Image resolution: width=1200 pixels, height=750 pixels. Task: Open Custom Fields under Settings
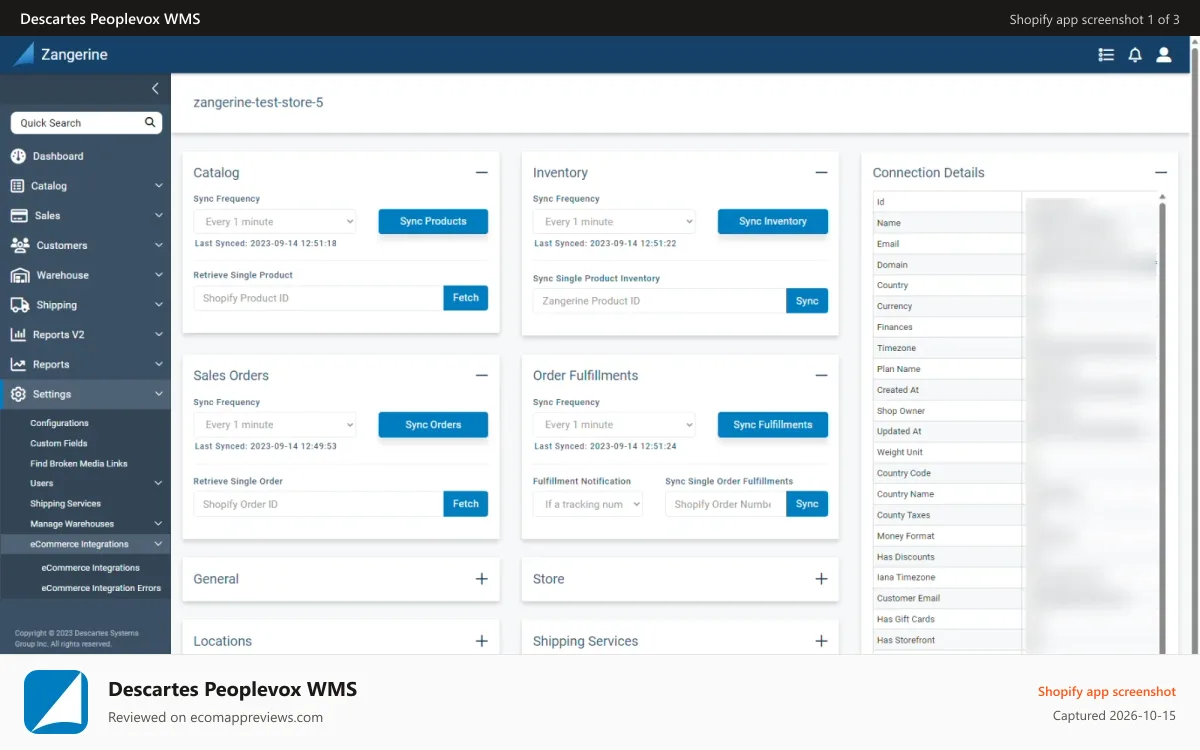click(59, 443)
